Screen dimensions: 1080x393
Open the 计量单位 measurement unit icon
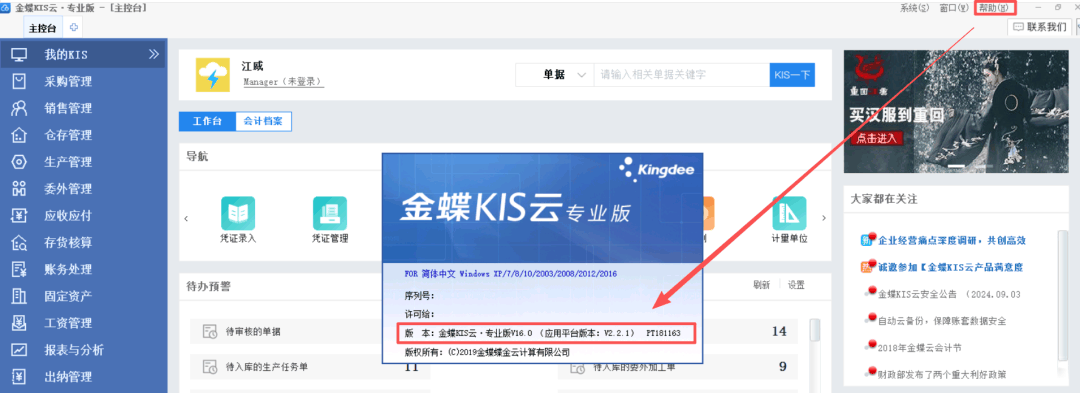[789, 220]
